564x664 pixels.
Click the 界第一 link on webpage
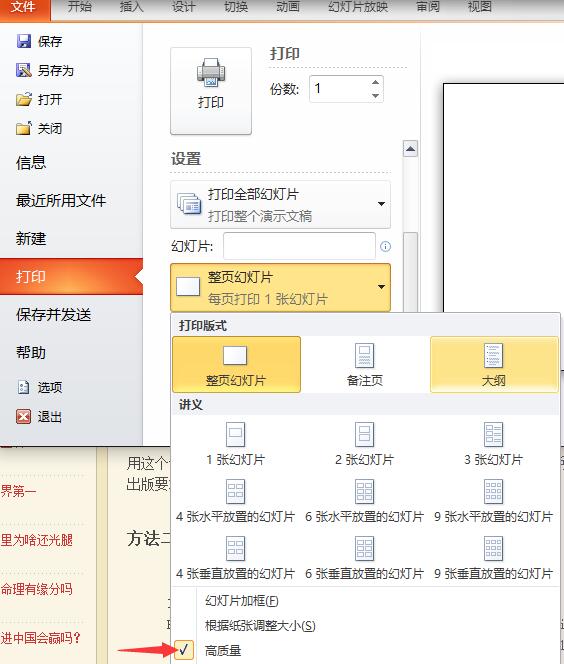tap(18, 491)
